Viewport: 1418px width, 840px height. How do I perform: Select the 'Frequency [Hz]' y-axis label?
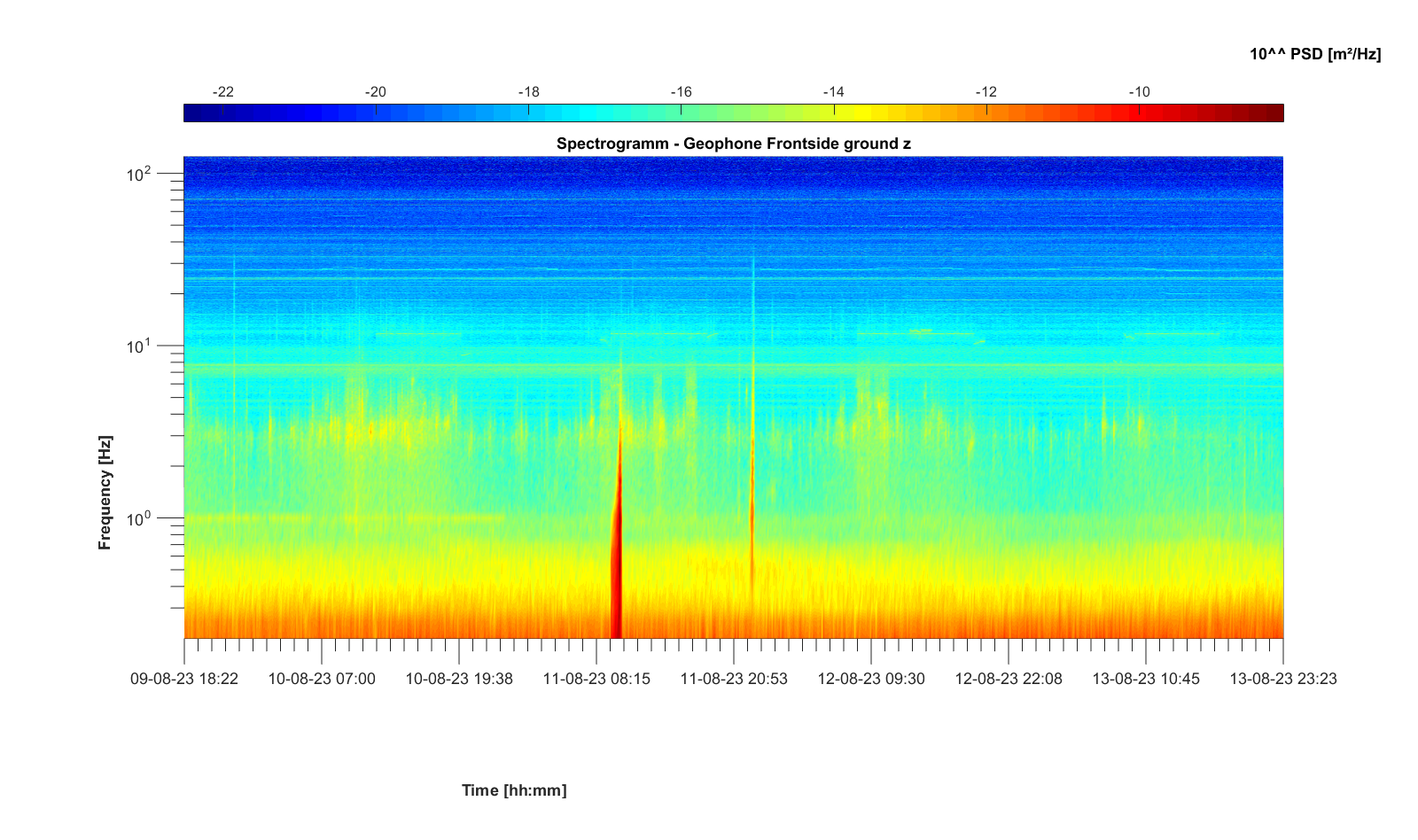(x=105, y=493)
